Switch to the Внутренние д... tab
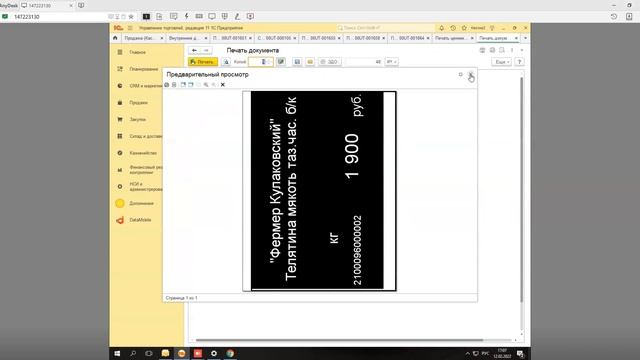The height and width of the screenshot is (360, 640). [187, 38]
